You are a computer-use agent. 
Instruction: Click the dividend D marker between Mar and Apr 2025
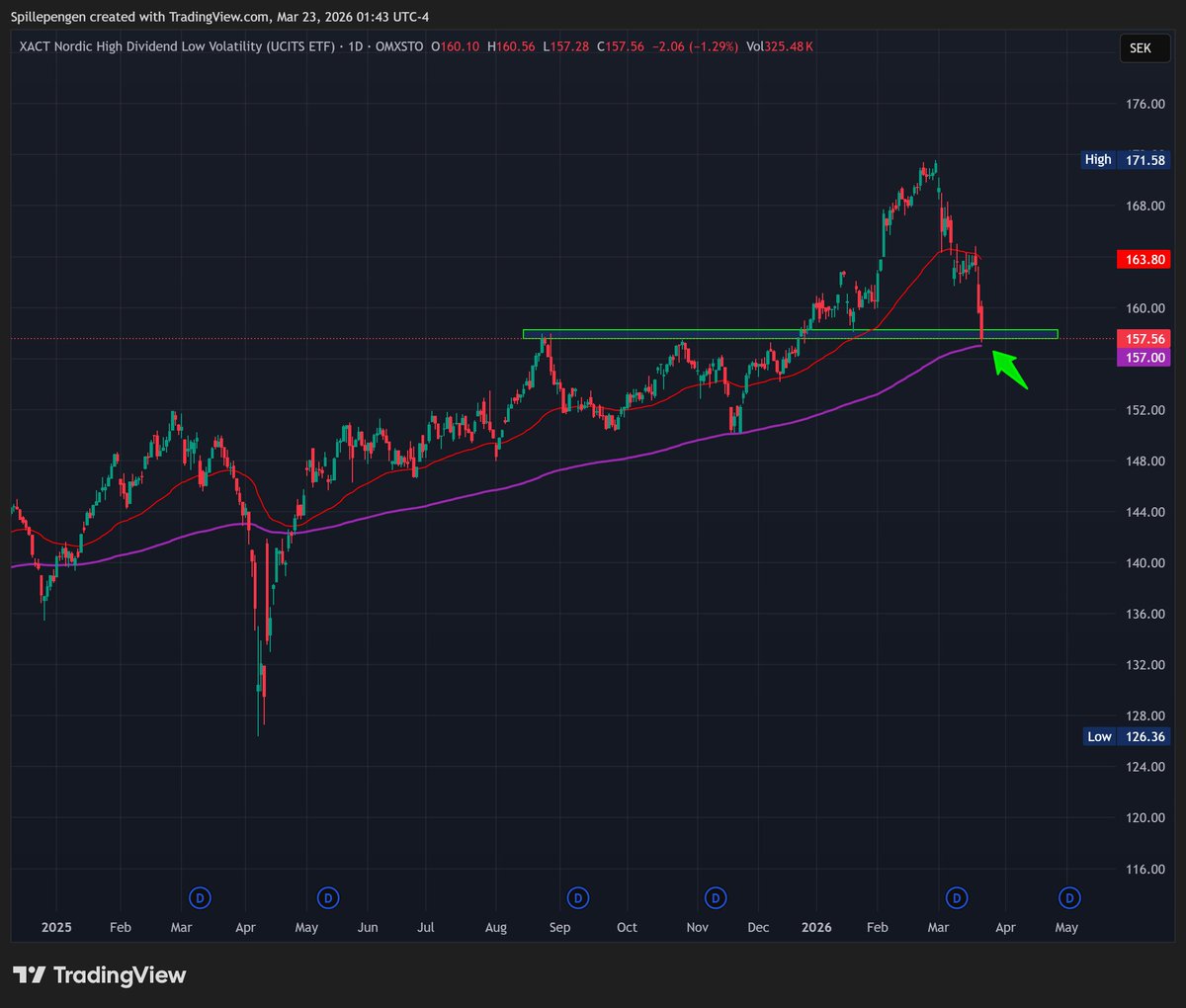tap(200, 898)
